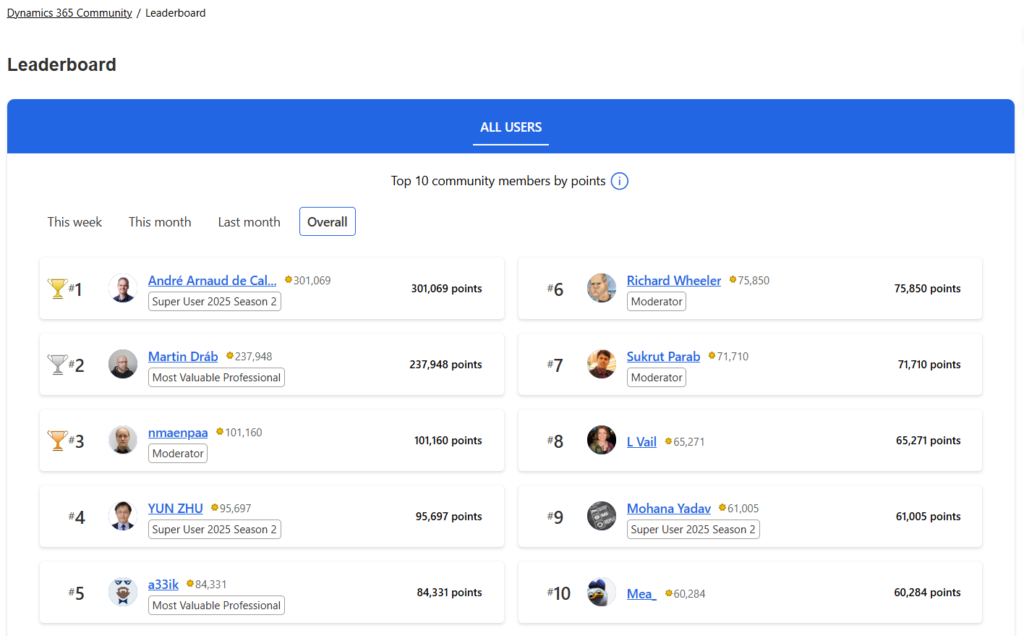
Task: Click the info icon beside top 10 heading
Action: click(x=619, y=181)
